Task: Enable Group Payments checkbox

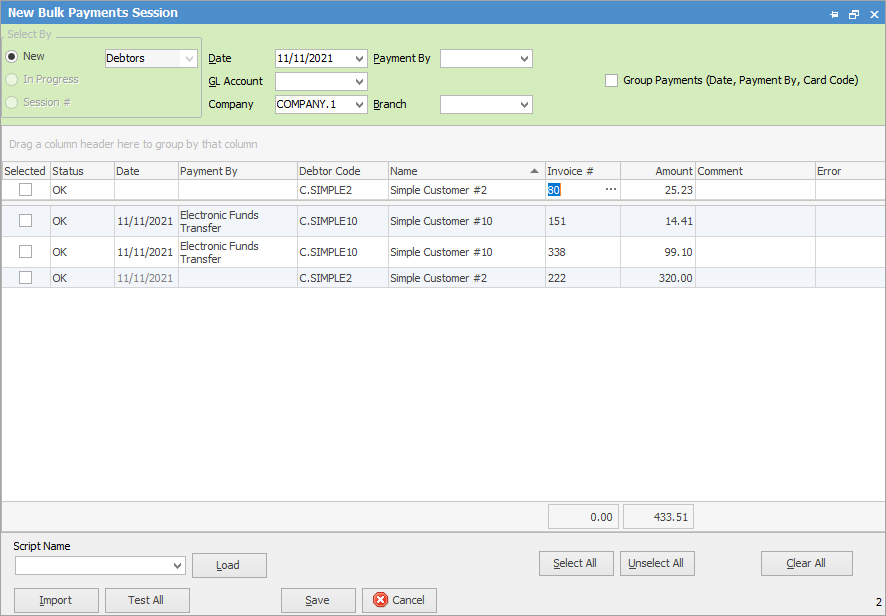Action: [x=611, y=80]
